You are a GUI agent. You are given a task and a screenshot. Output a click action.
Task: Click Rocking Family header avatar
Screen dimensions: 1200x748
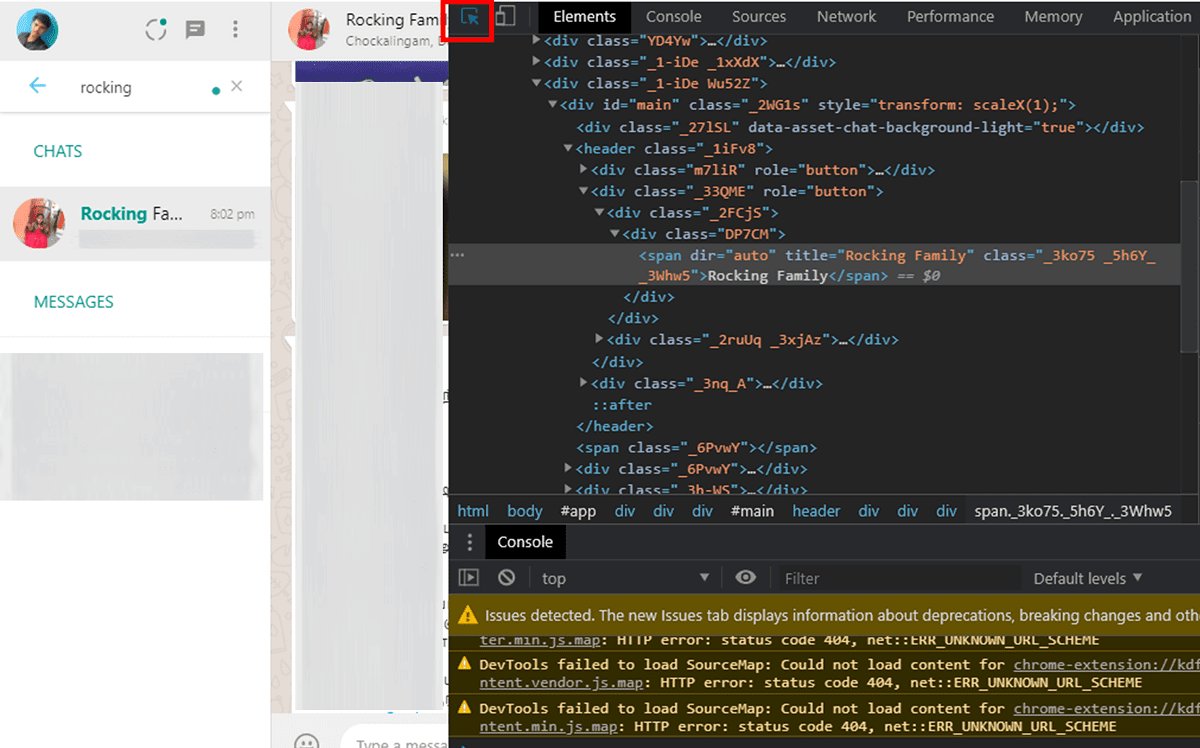(x=309, y=29)
